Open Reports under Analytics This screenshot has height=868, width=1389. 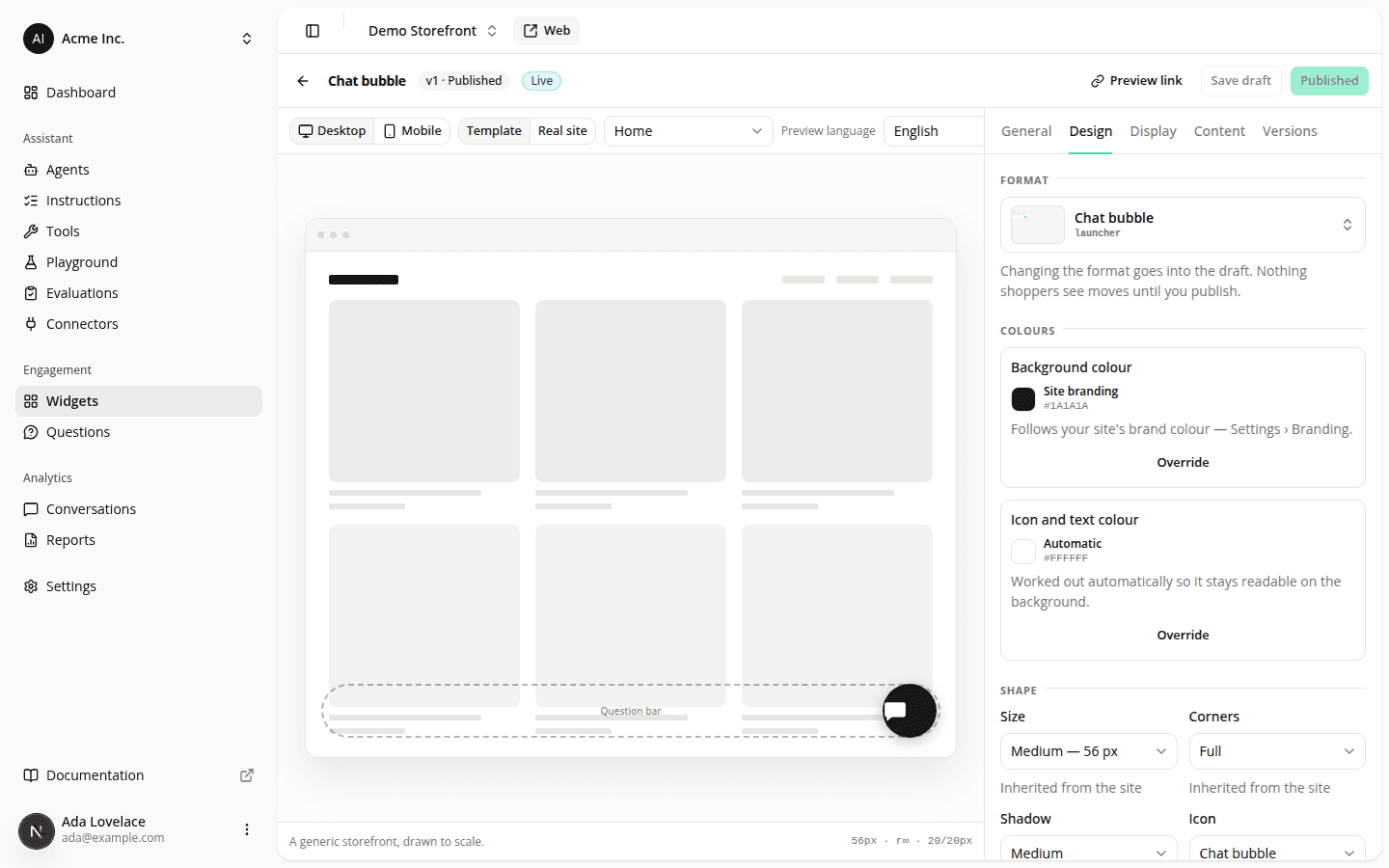139,540
